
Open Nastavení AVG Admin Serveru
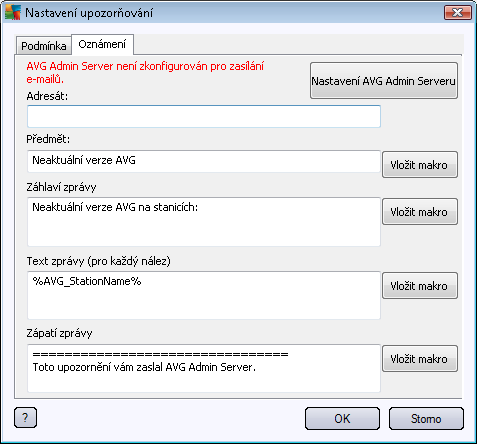(384, 81)
